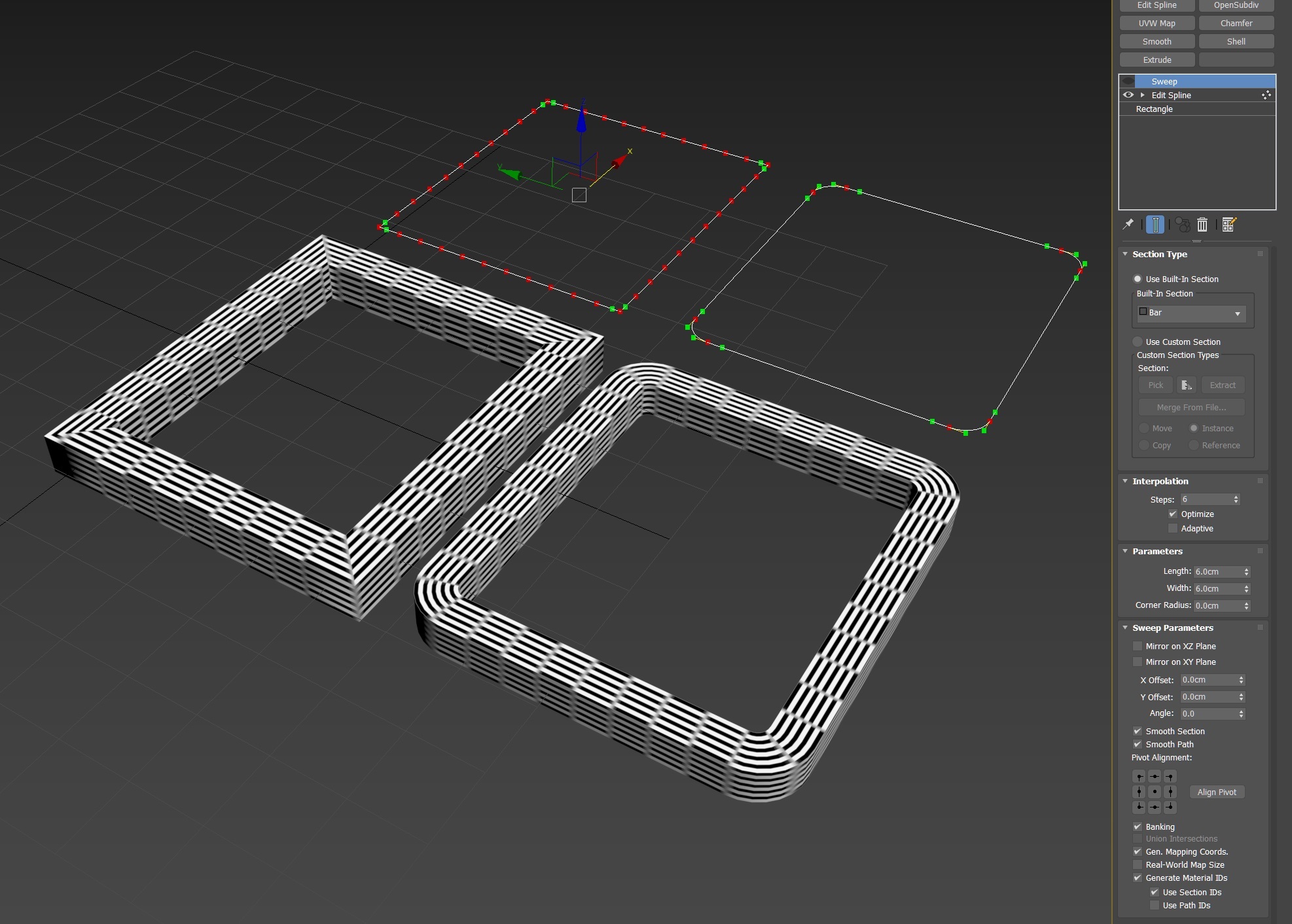Select Use Custom Section radio button

click(1138, 342)
